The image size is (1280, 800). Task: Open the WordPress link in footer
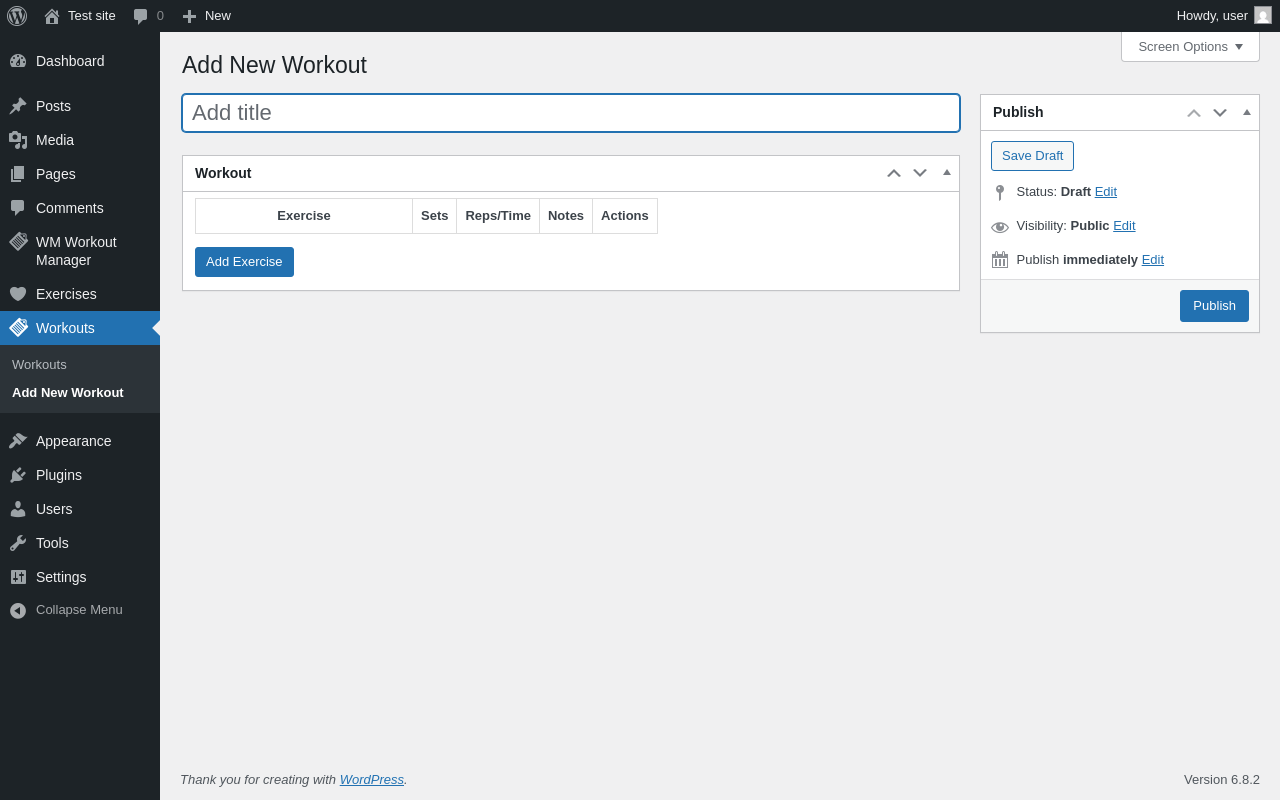372,779
